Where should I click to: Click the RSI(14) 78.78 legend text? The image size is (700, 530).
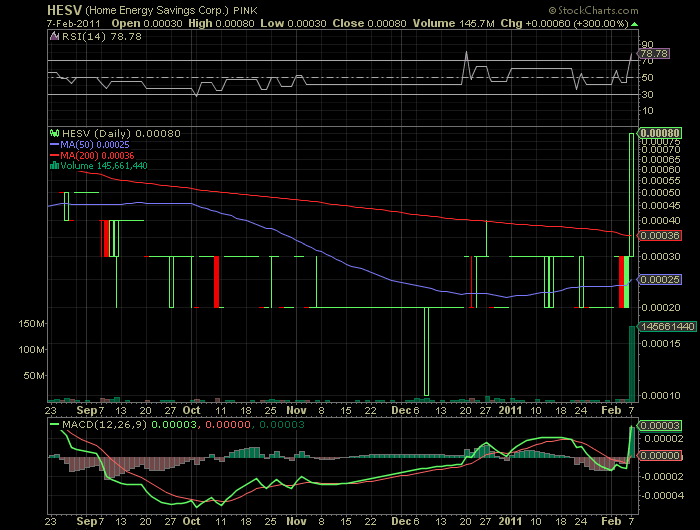(x=102, y=37)
